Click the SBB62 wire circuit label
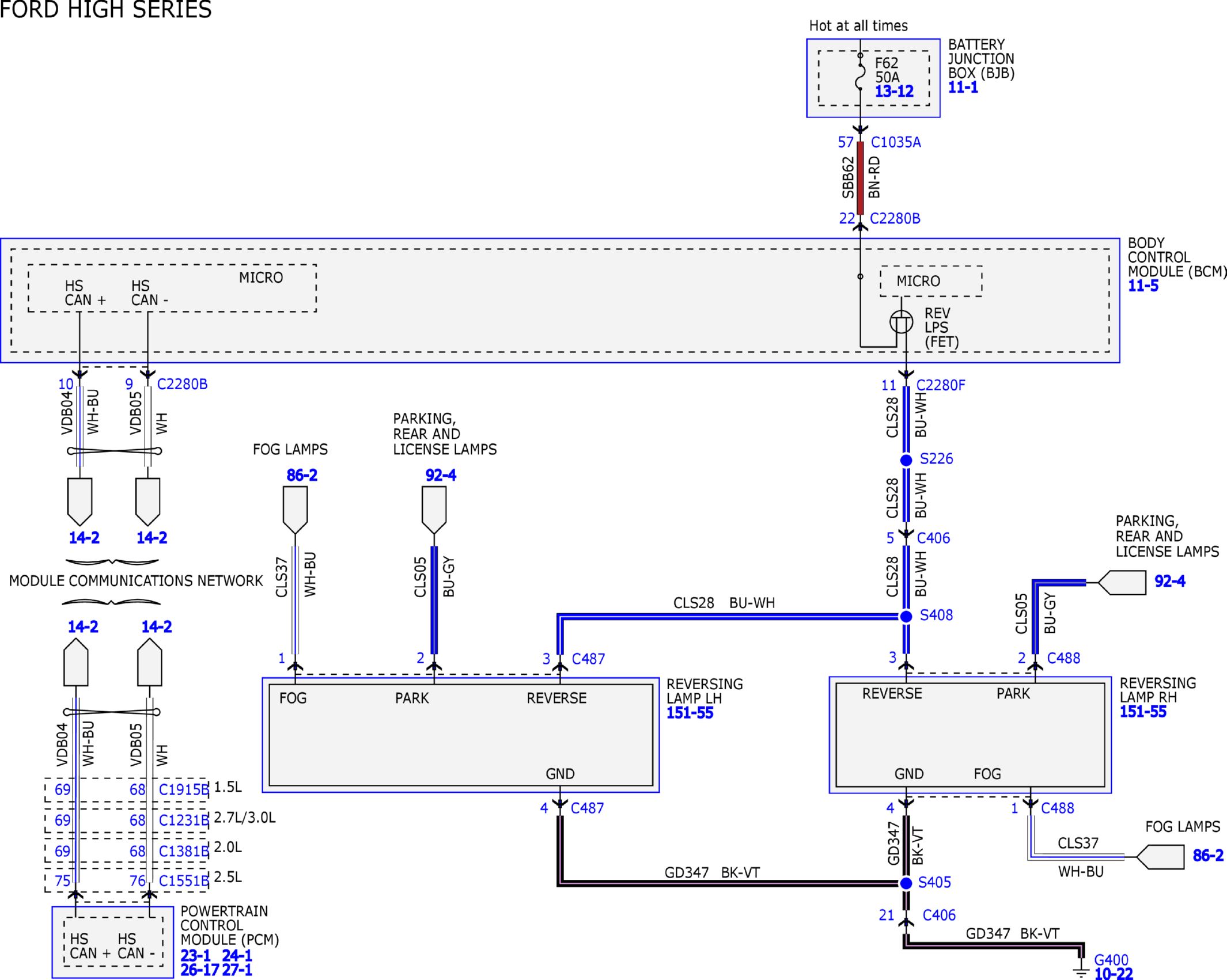 click(848, 177)
